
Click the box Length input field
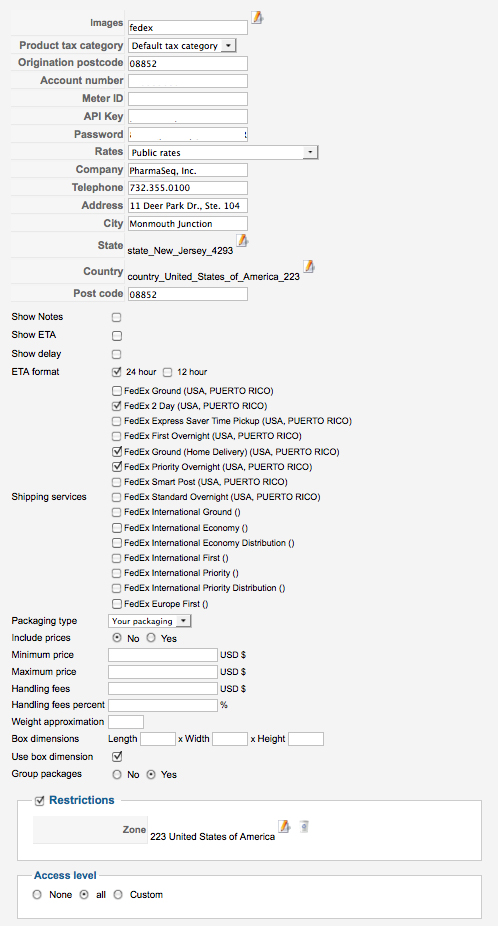pos(158,739)
